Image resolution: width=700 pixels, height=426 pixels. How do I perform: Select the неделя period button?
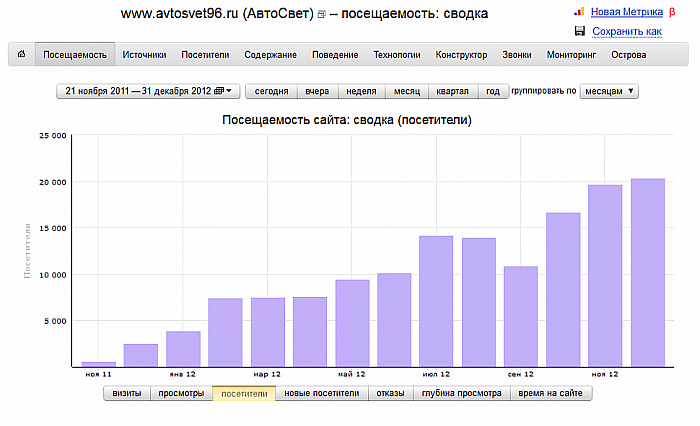tap(361, 91)
